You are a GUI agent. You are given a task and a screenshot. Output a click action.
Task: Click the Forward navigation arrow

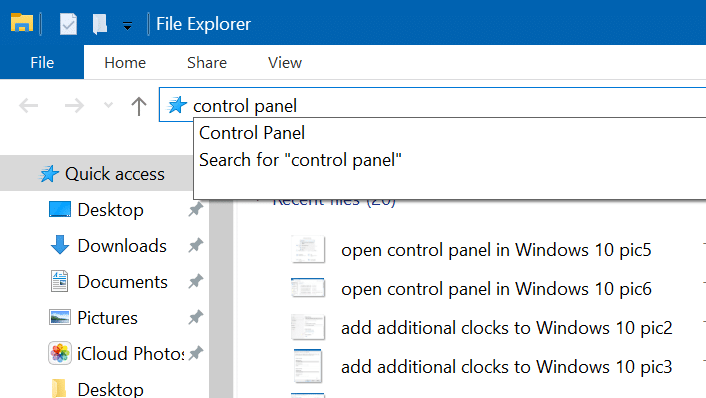(74, 106)
